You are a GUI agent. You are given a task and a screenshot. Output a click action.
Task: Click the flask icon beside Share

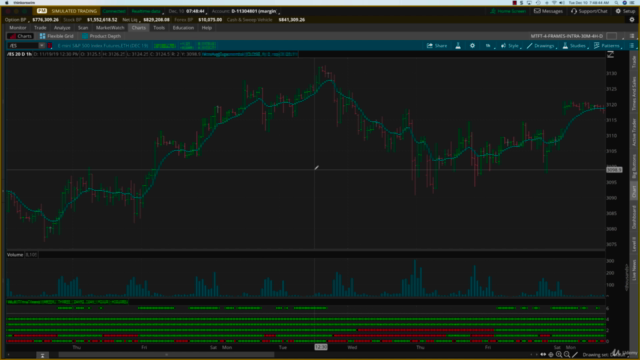pos(458,46)
